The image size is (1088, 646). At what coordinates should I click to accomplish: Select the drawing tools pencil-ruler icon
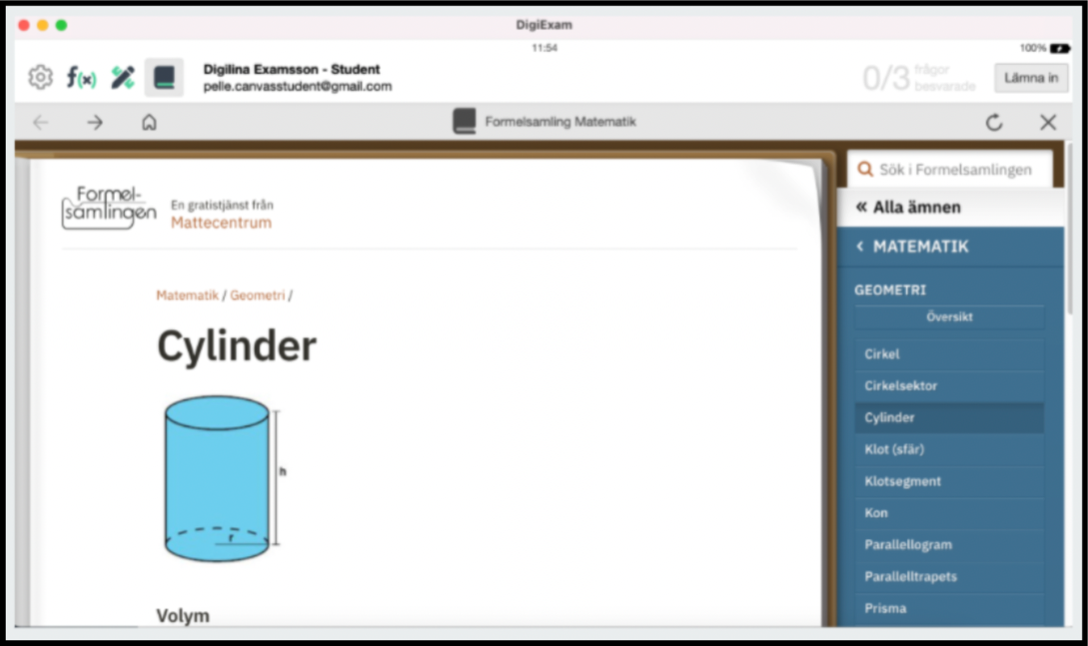pyautogui.click(x=123, y=77)
